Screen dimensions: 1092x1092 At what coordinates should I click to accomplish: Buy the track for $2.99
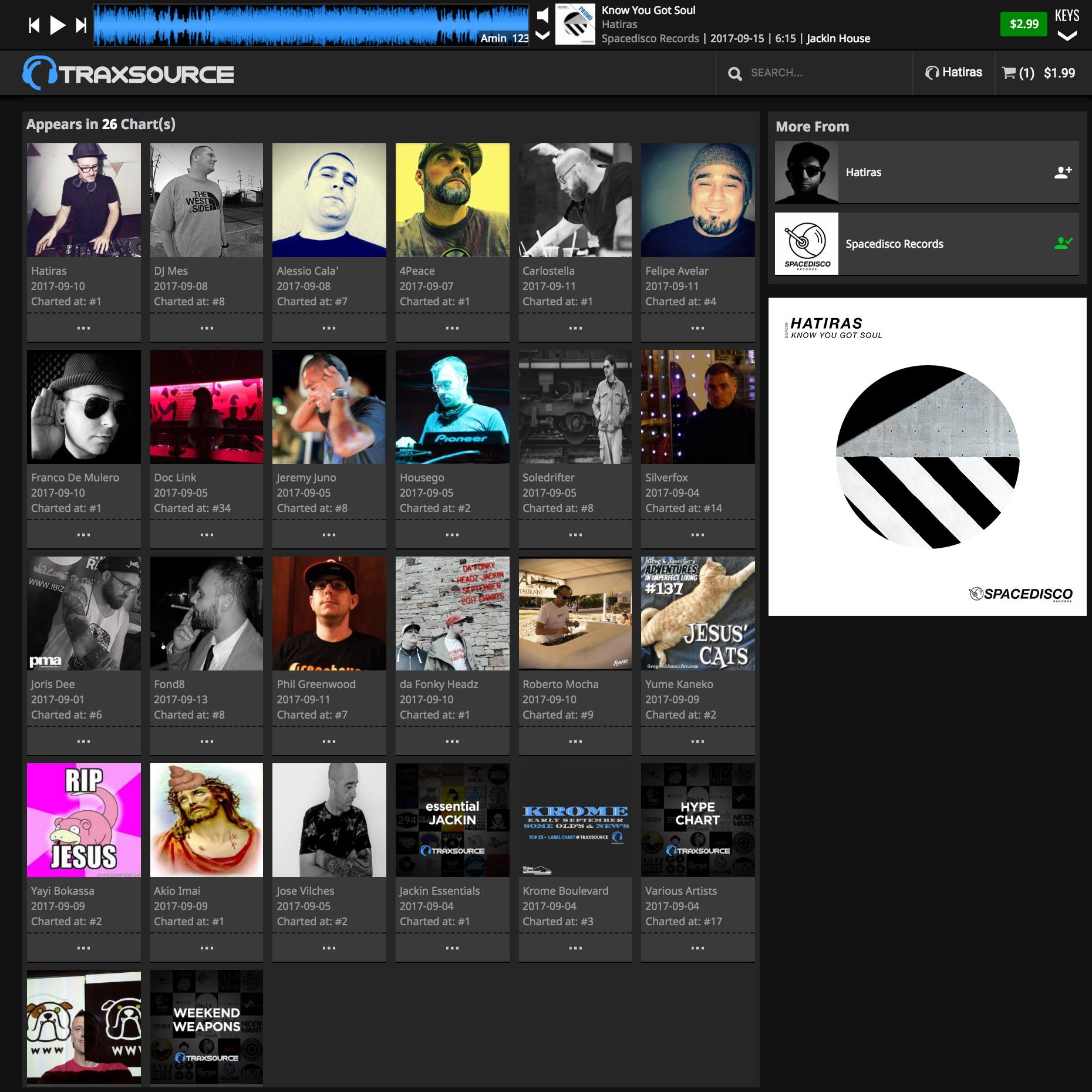point(1024,24)
